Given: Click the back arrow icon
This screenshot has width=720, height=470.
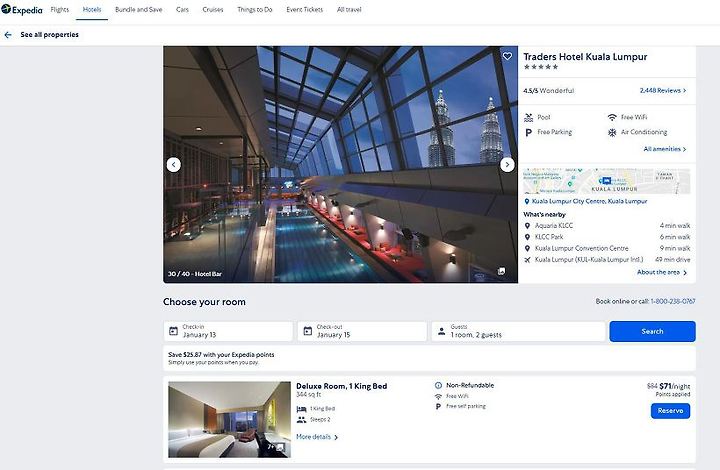Looking at the screenshot, I should 8,35.
